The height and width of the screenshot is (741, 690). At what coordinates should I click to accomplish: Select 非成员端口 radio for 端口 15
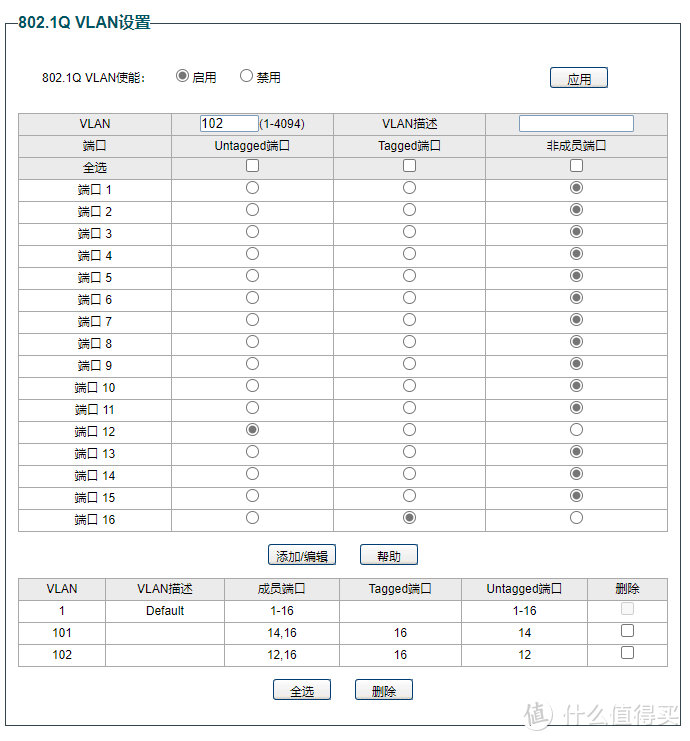pyautogui.click(x=576, y=496)
